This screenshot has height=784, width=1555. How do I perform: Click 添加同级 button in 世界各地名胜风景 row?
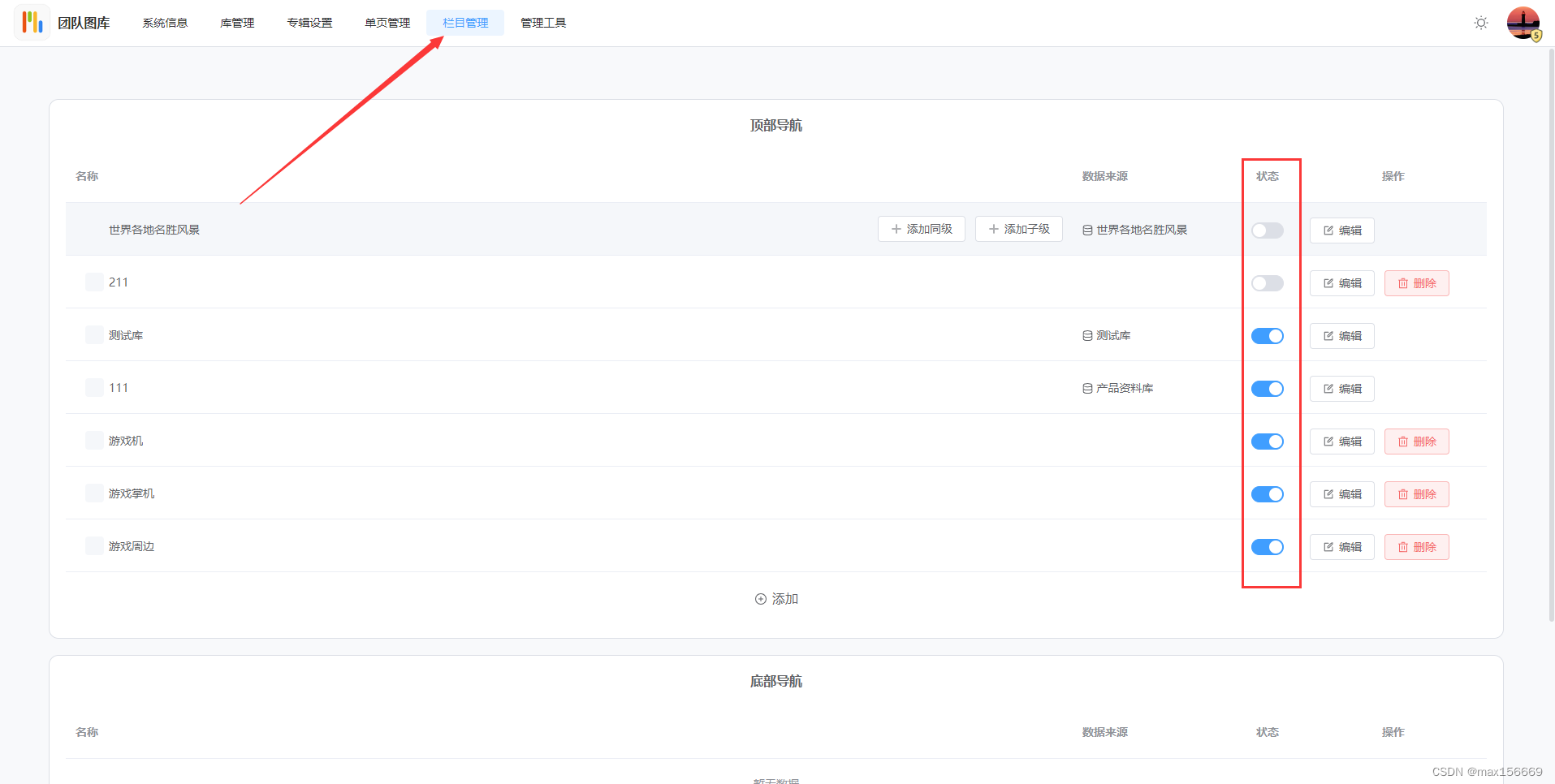pyautogui.click(x=921, y=229)
